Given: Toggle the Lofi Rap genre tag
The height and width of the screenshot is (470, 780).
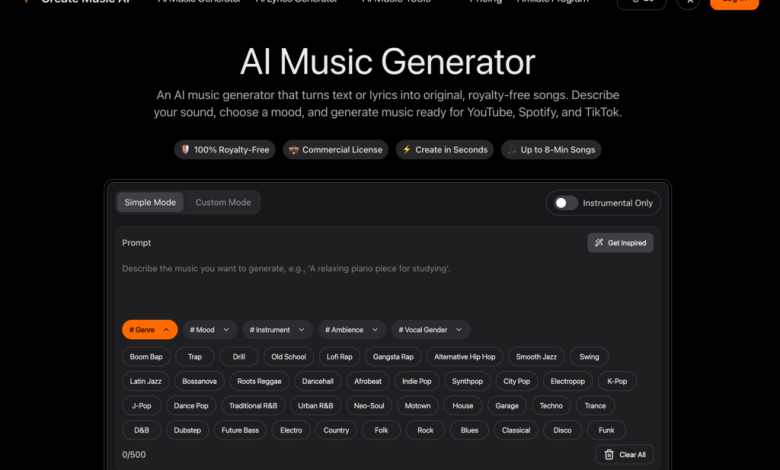Looking at the screenshot, I should [x=339, y=357].
